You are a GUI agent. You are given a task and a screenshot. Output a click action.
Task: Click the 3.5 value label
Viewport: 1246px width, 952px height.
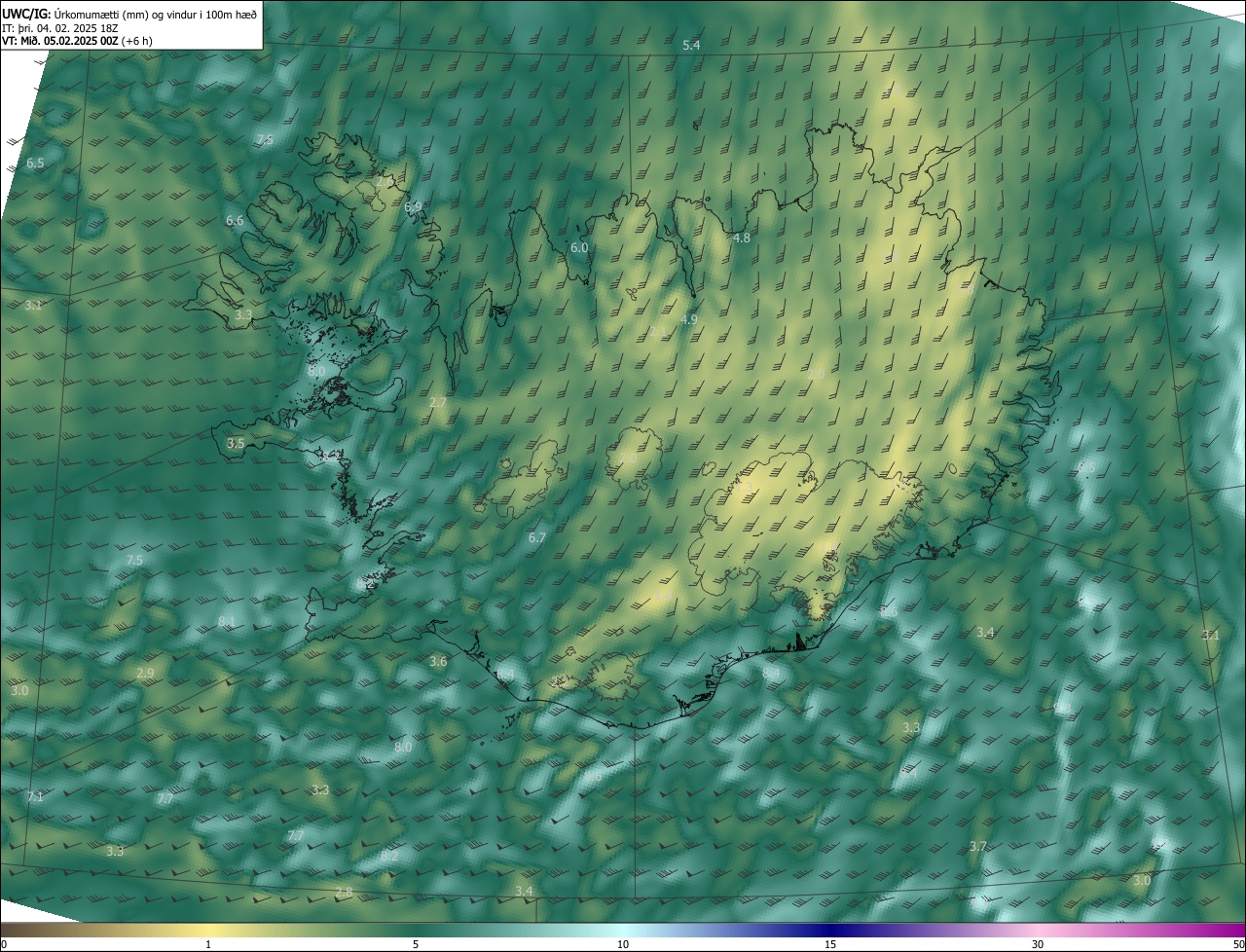click(236, 443)
